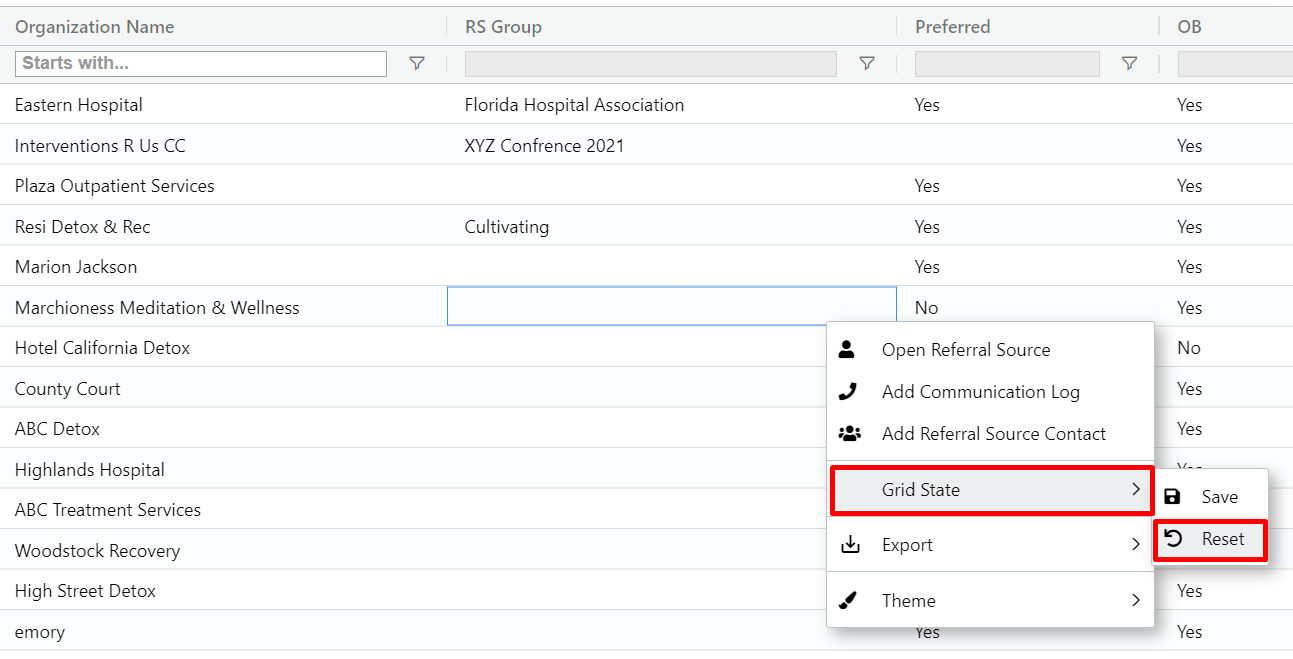Expand the Grid State submenu arrow
1293x659 pixels.
coord(1135,490)
